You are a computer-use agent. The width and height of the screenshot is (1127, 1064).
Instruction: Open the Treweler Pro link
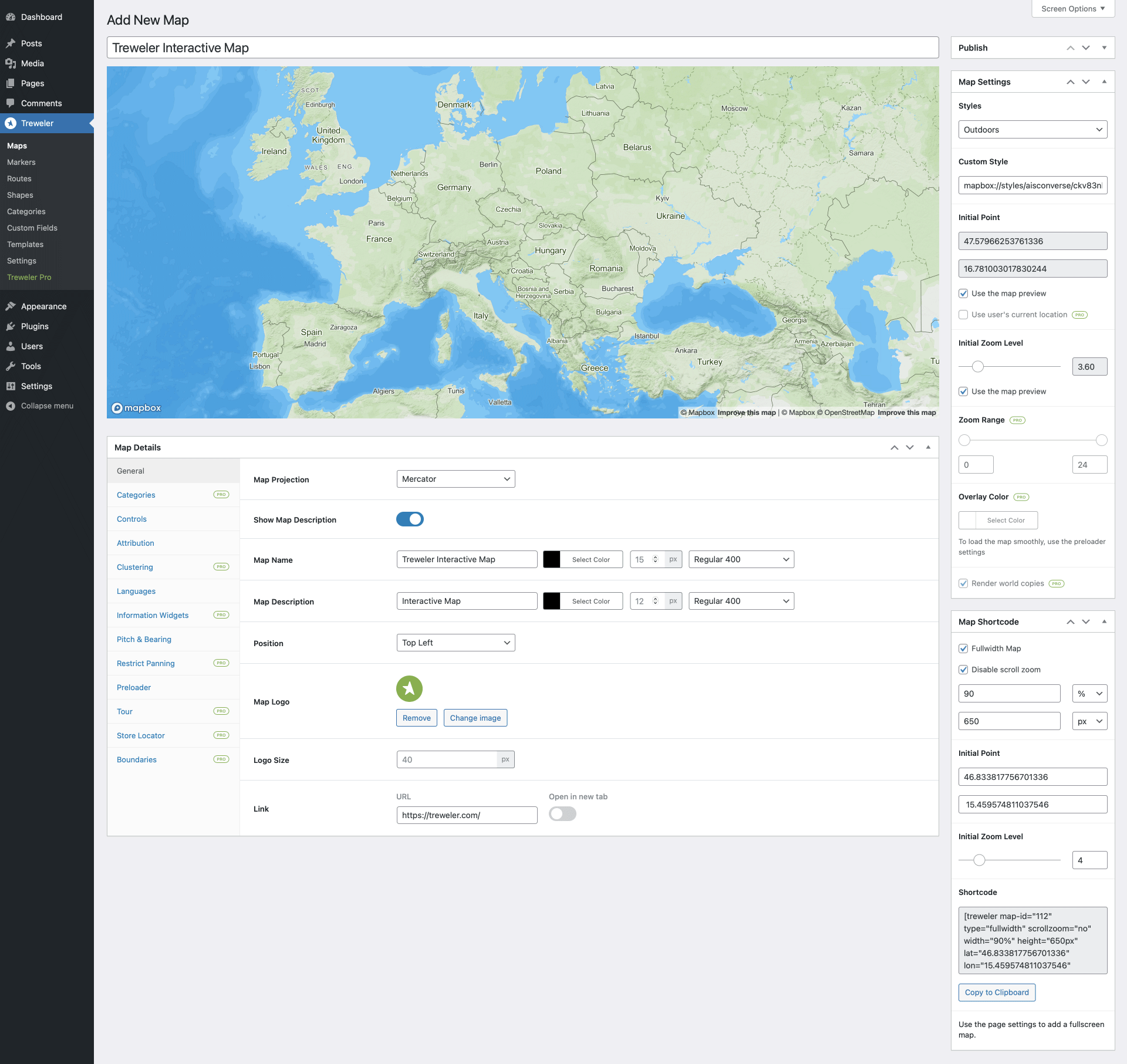click(x=29, y=277)
